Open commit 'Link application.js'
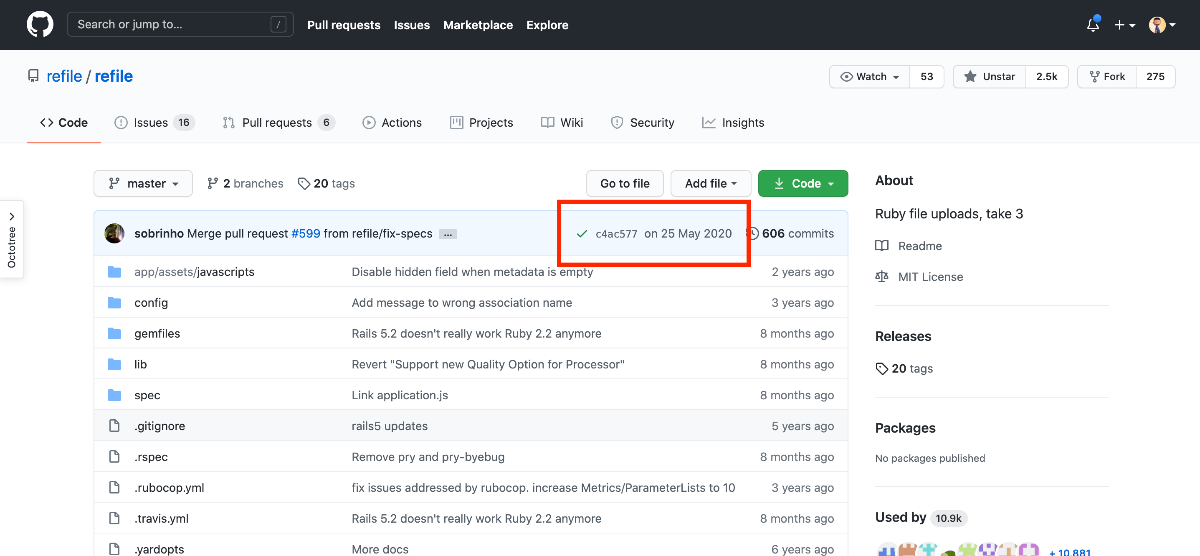 click(400, 395)
